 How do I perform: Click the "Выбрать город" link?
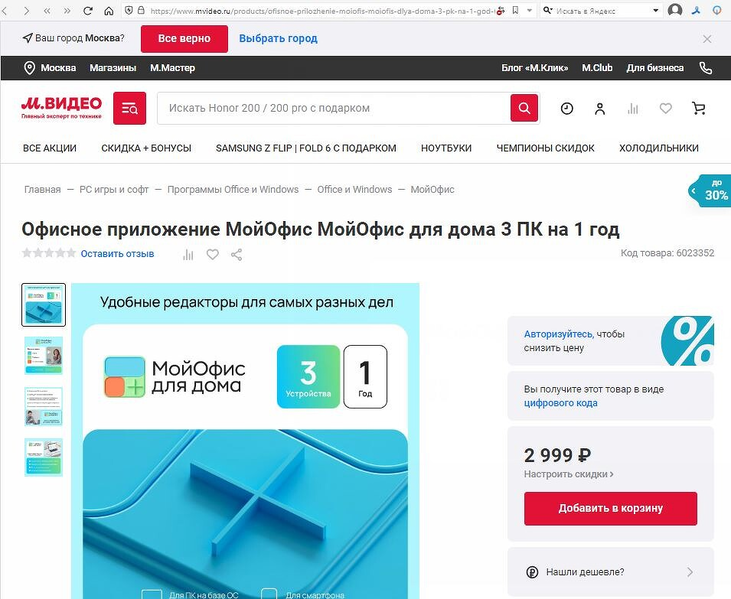pos(278,39)
